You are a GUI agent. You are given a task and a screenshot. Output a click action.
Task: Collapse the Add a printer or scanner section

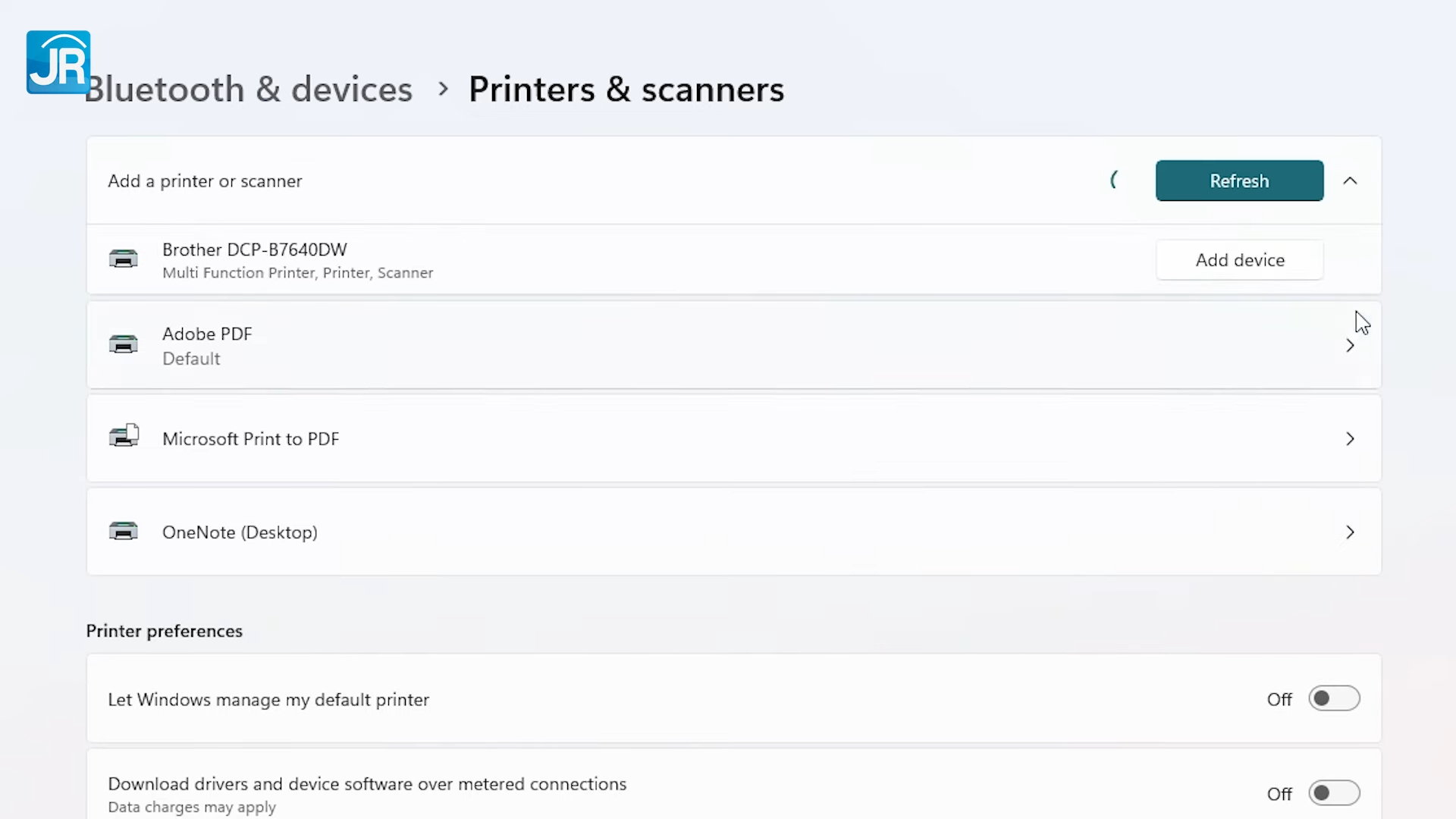point(1351,180)
